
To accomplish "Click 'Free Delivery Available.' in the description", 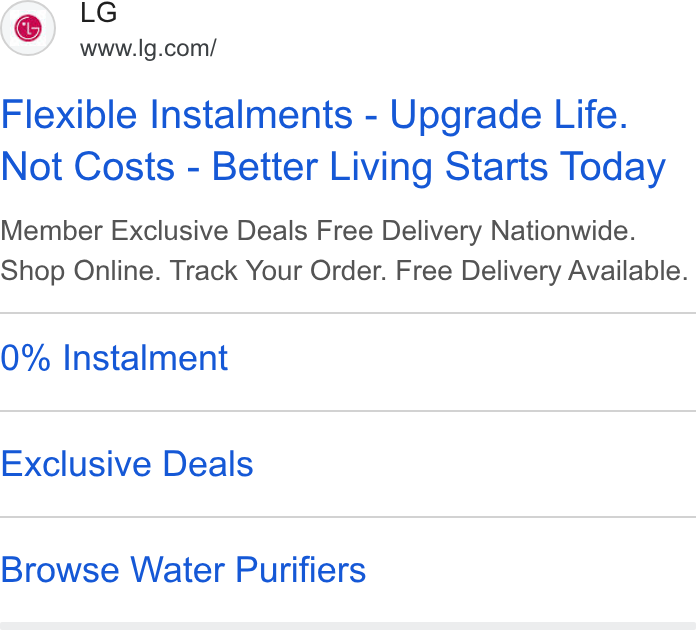I will click(542, 270).
